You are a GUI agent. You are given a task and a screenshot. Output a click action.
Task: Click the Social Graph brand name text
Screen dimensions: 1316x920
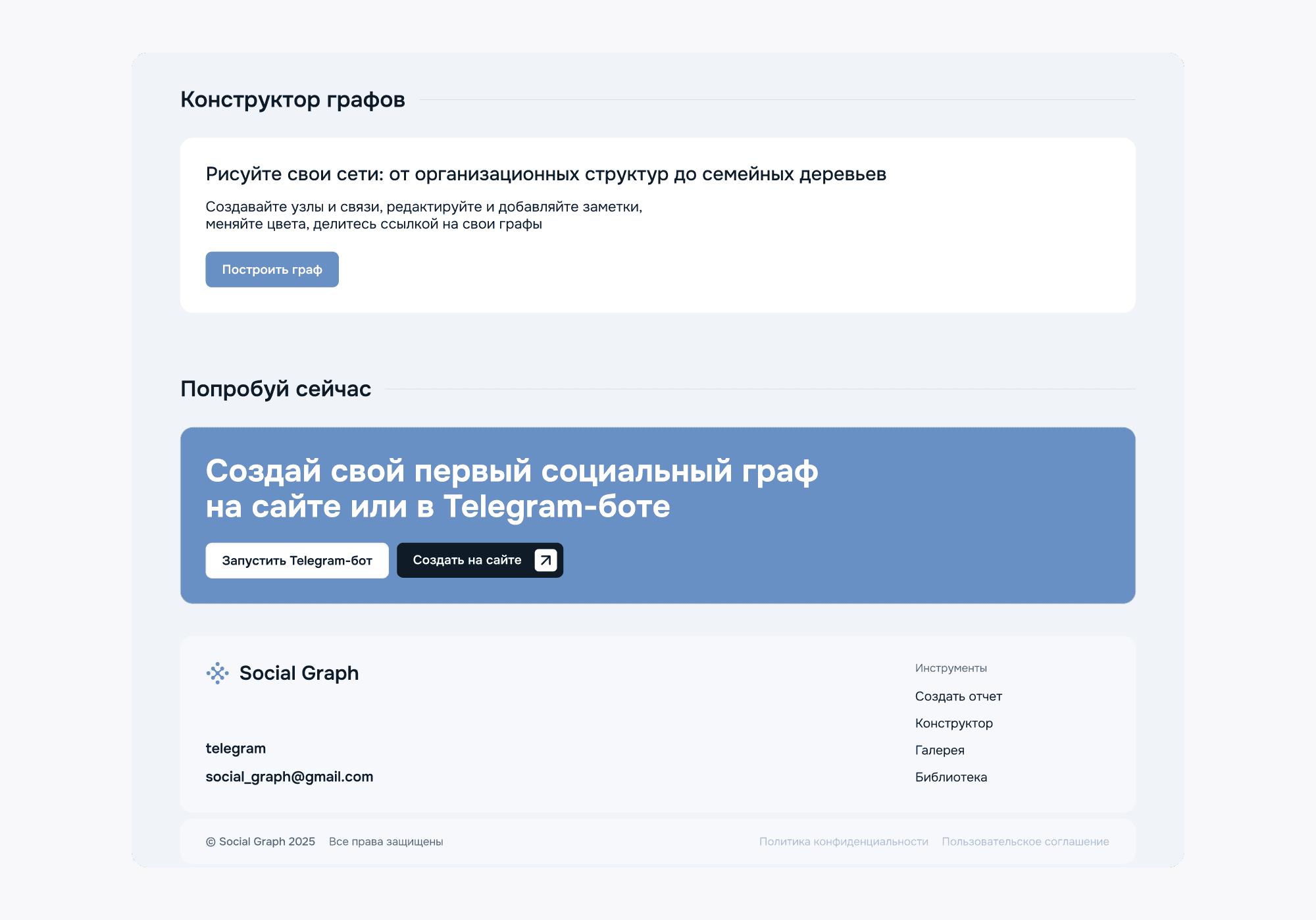coord(299,673)
